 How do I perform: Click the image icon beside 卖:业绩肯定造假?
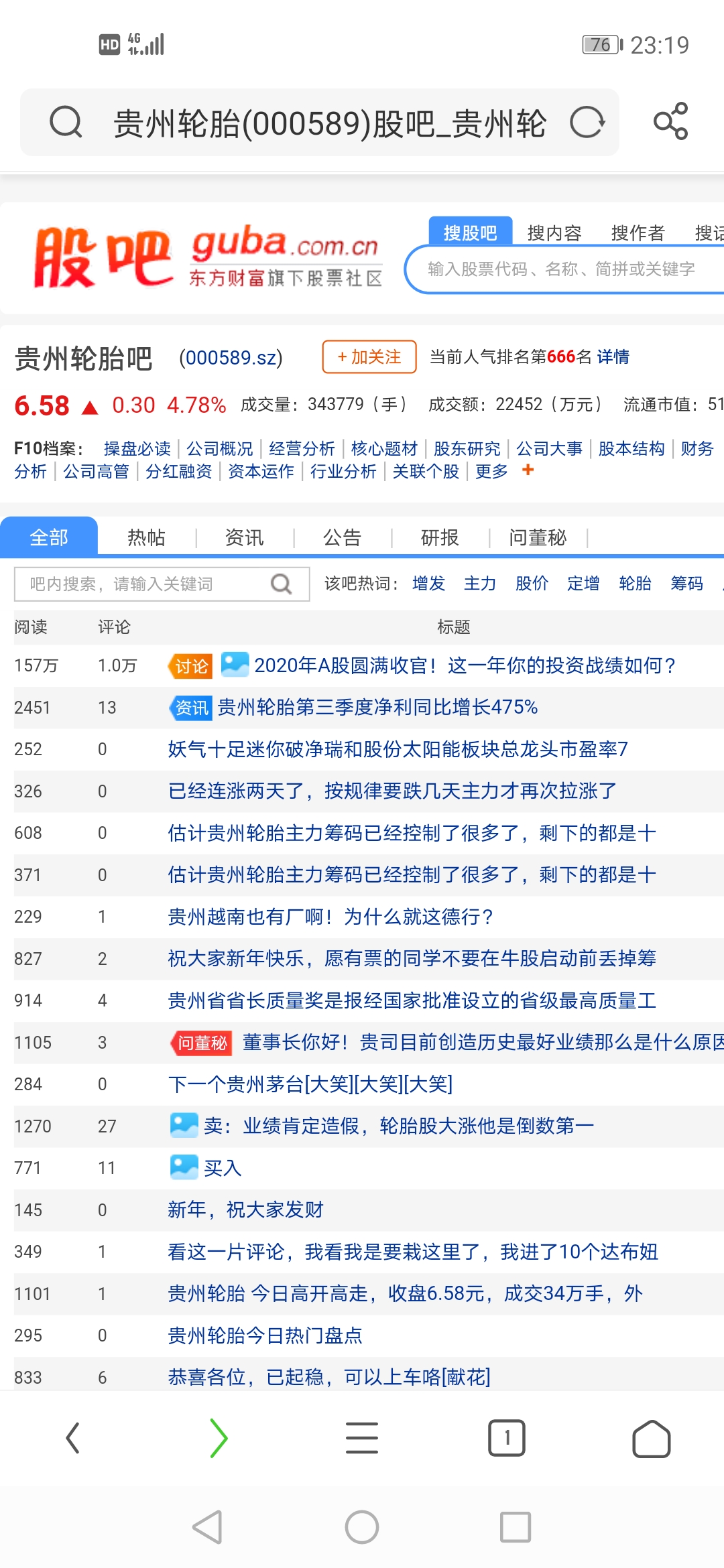[x=184, y=1125]
